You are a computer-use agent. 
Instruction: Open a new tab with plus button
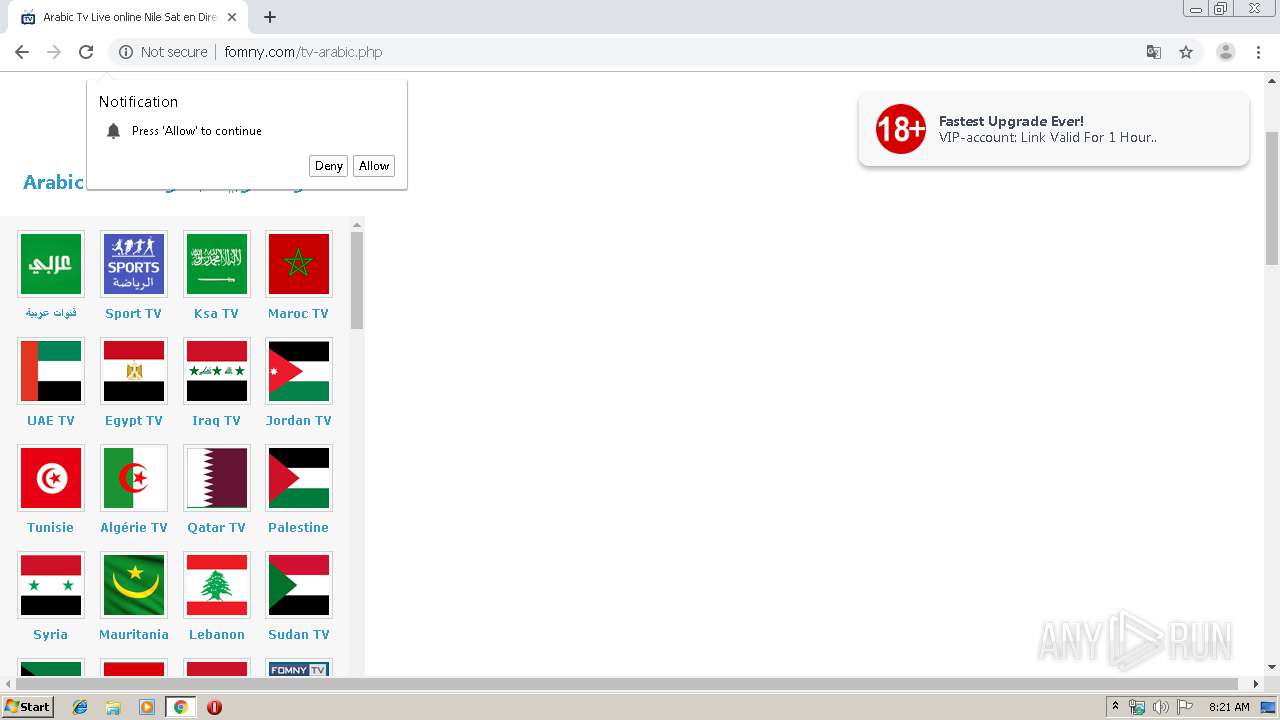coord(270,17)
